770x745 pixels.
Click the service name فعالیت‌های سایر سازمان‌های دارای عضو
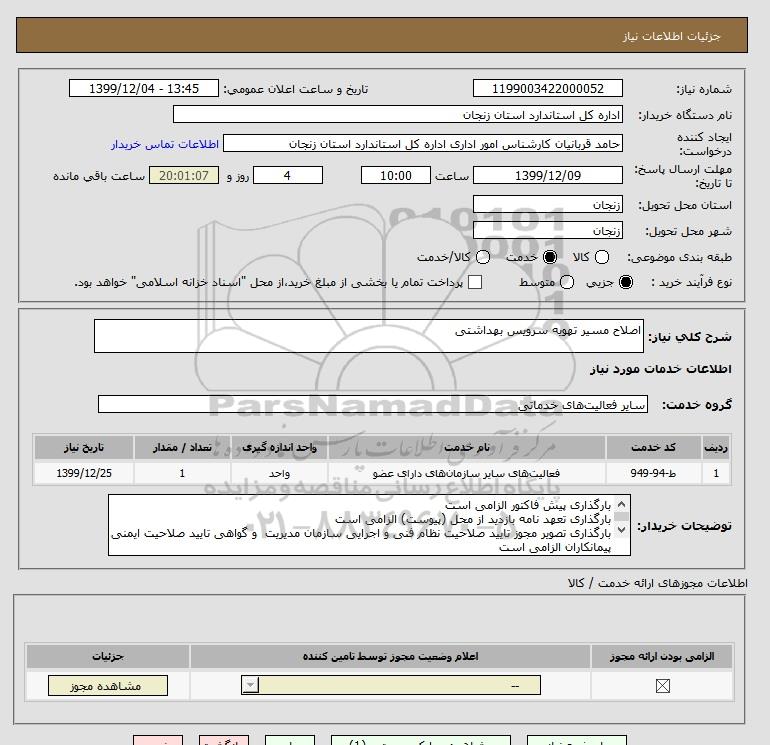click(x=467, y=473)
